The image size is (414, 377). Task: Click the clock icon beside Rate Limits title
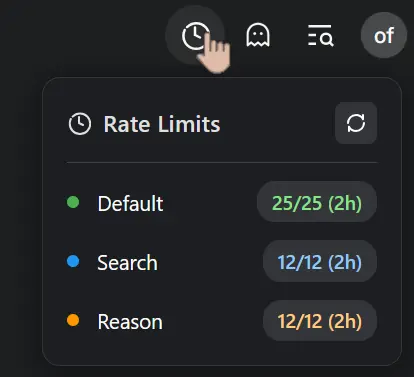80,124
